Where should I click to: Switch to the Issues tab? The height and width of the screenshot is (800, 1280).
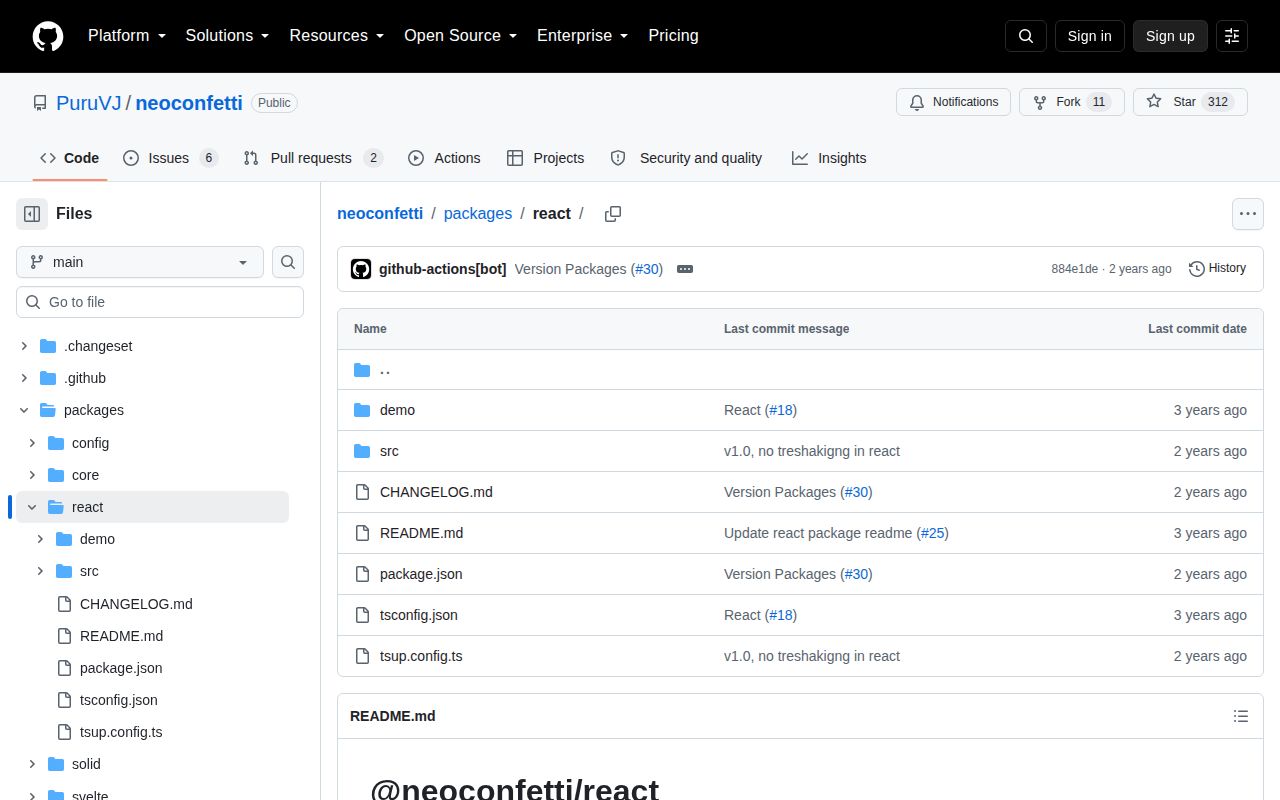170,158
